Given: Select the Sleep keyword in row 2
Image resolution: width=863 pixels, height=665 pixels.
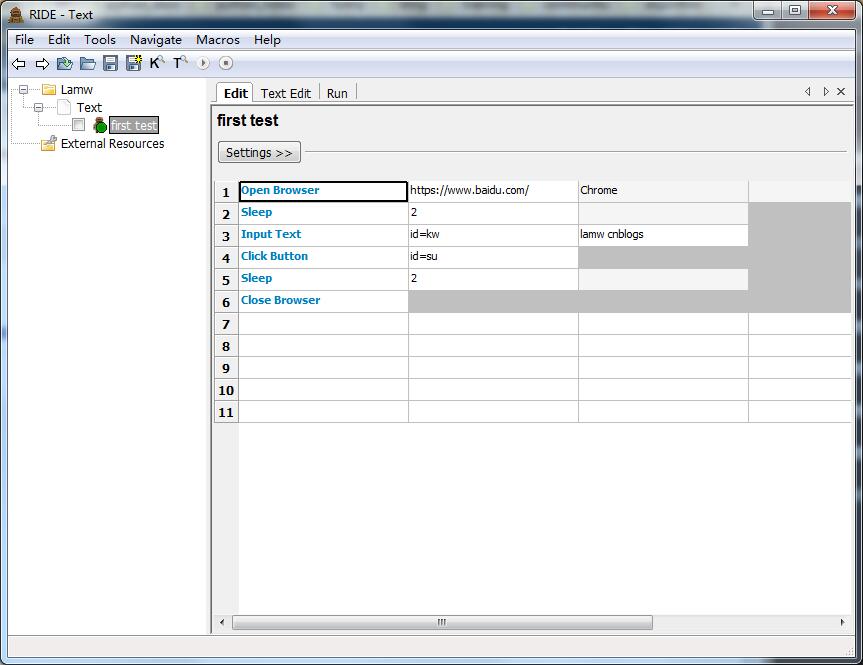Looking at the screenshot, I should click(323, 213).
